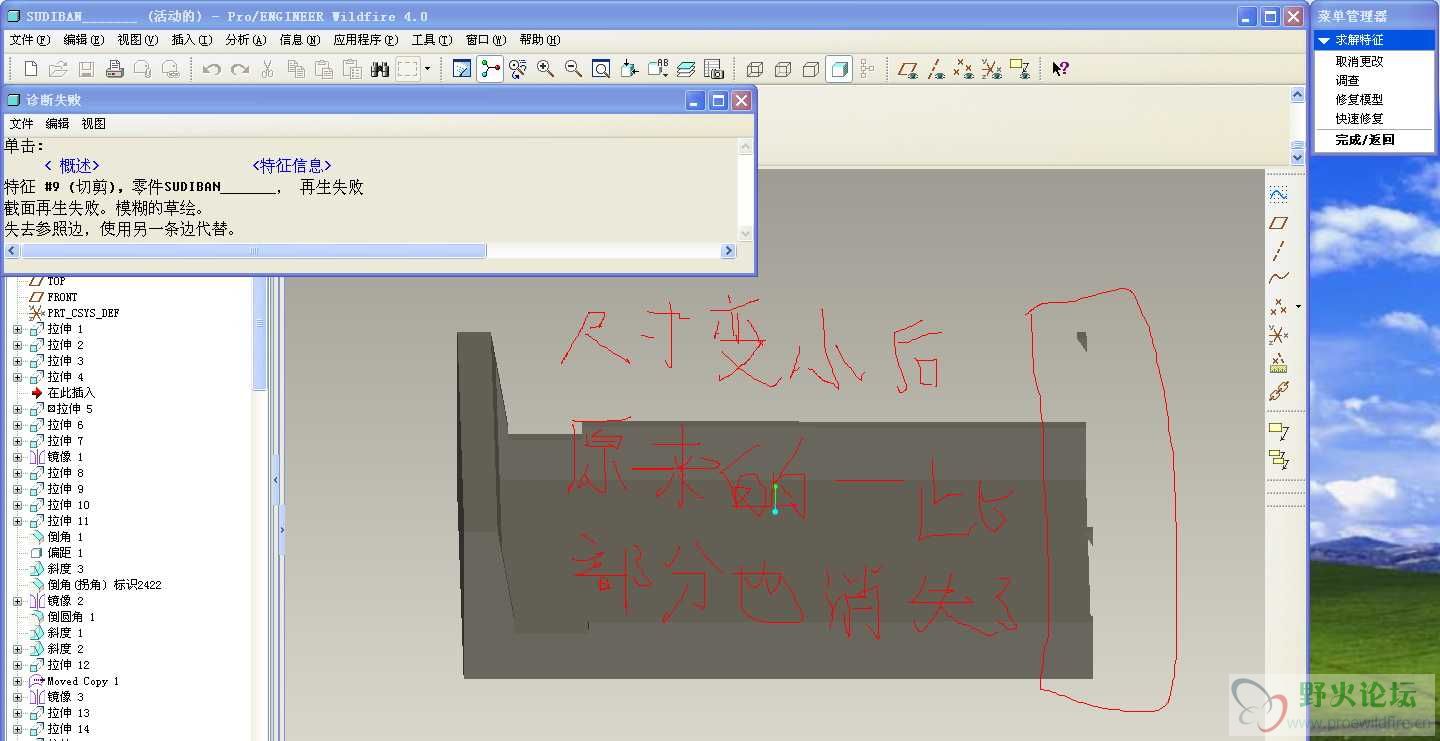Click the <概述> link

(72, 166)
